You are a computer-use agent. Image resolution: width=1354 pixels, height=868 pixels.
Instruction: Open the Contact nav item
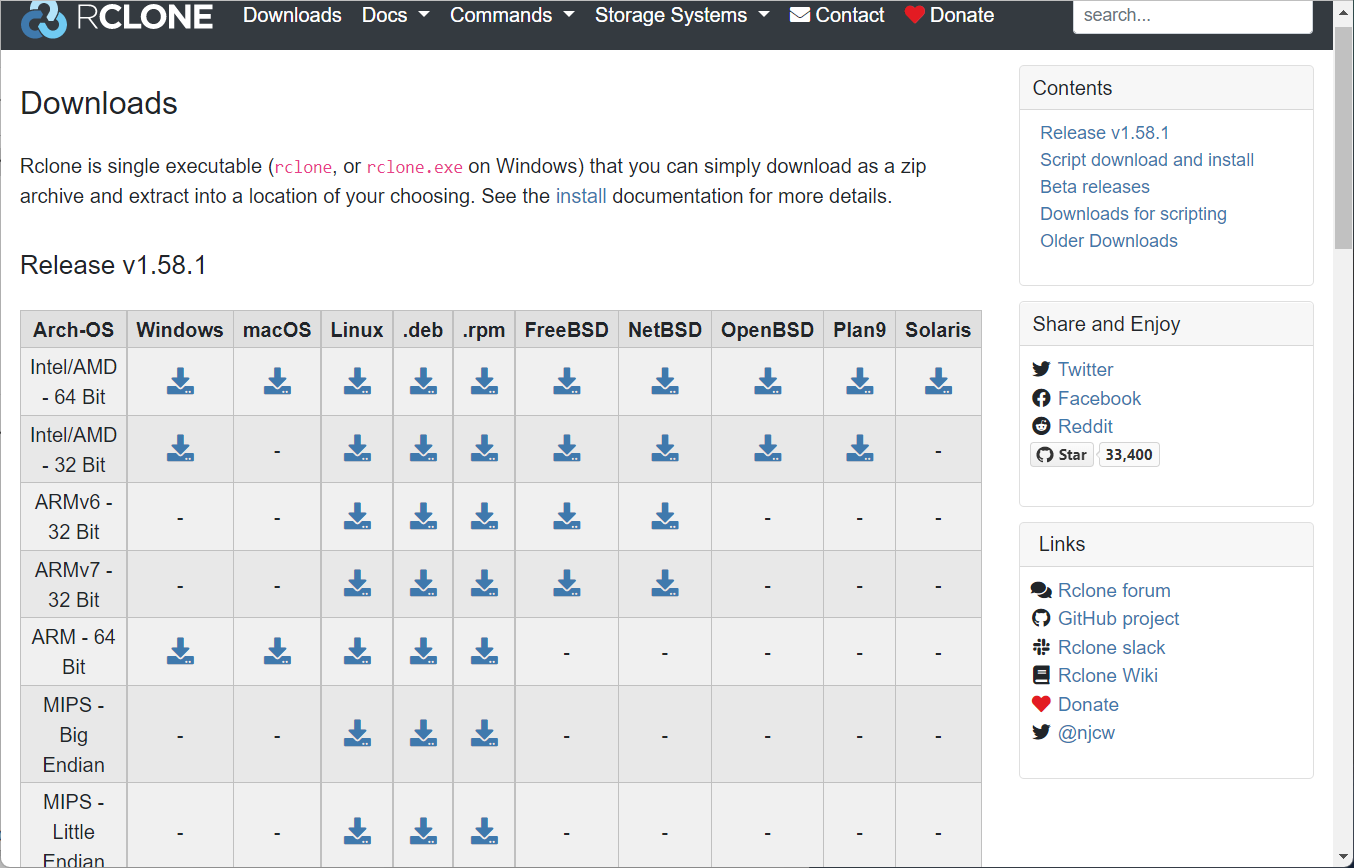(837, 15)
